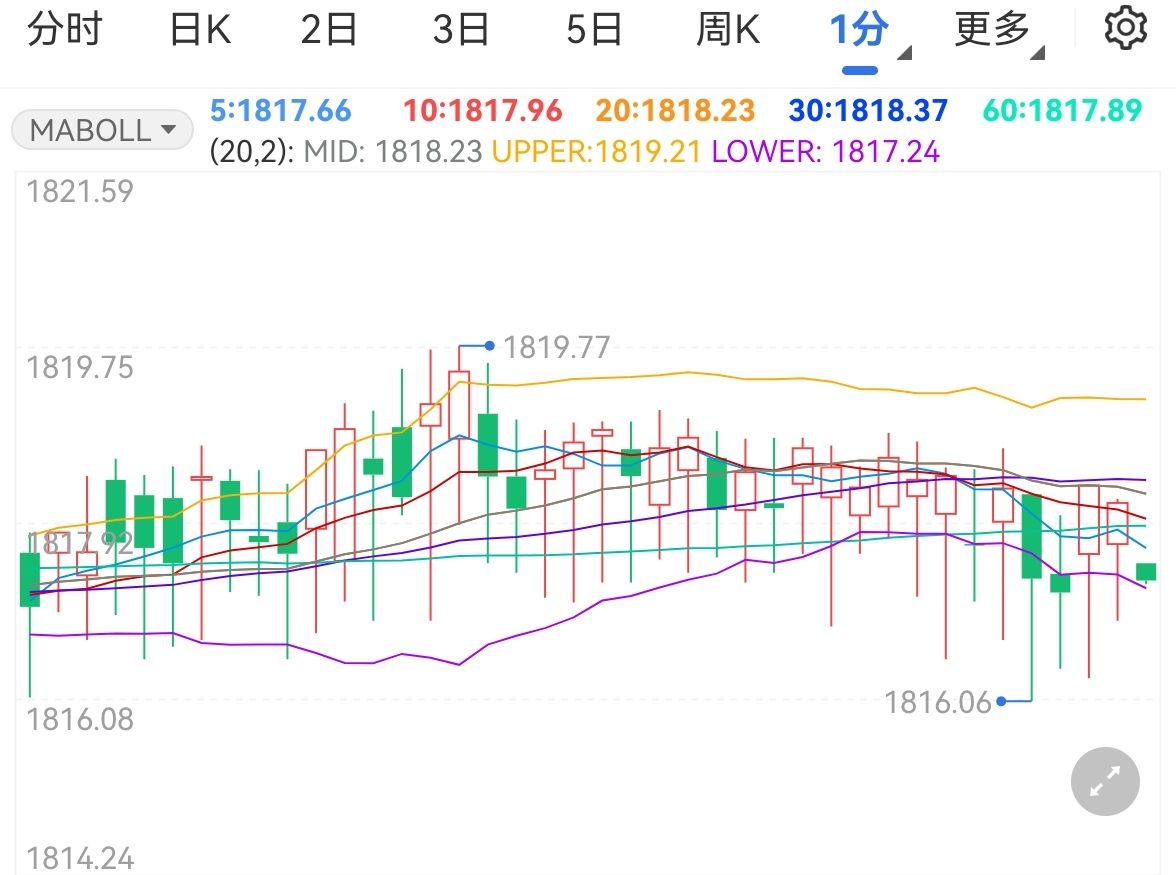Viewport: 1176px width, 875px height.
Task: Click the 10:1817.96 moving average value
Action: (482, 111)
